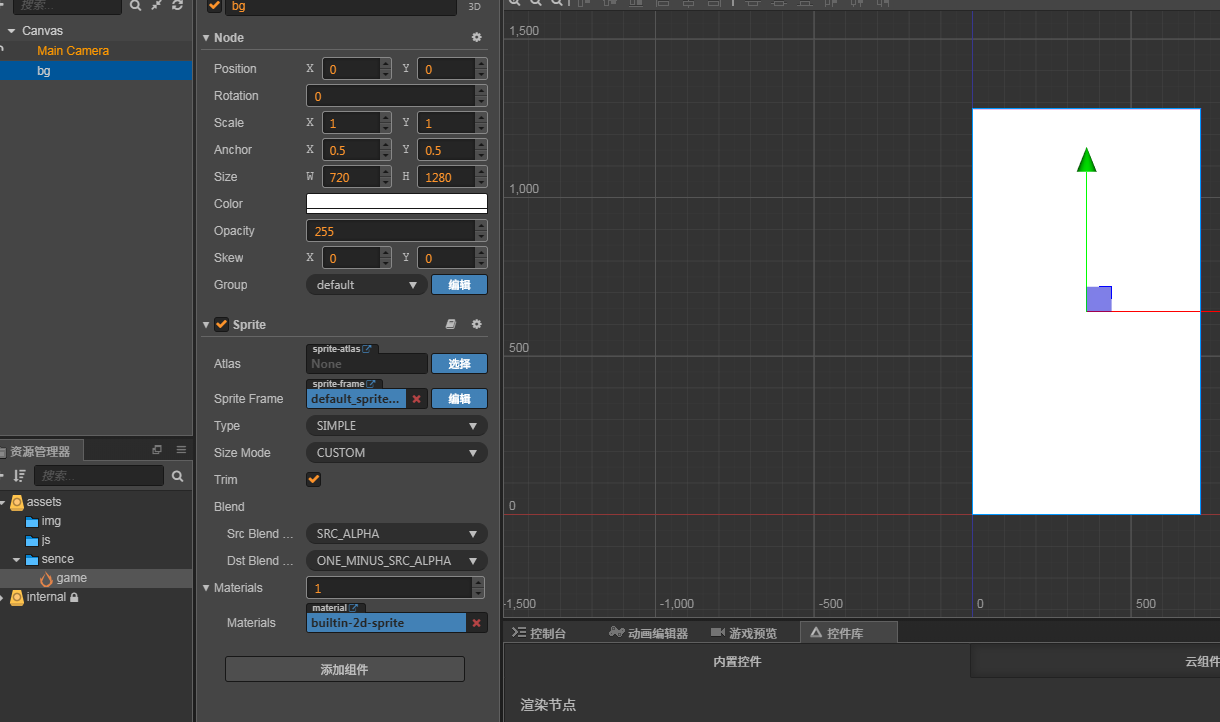The image size is (1220, 722).
Task: Click the Materials count stepper arrows
Action: click(x=478, y=588)
